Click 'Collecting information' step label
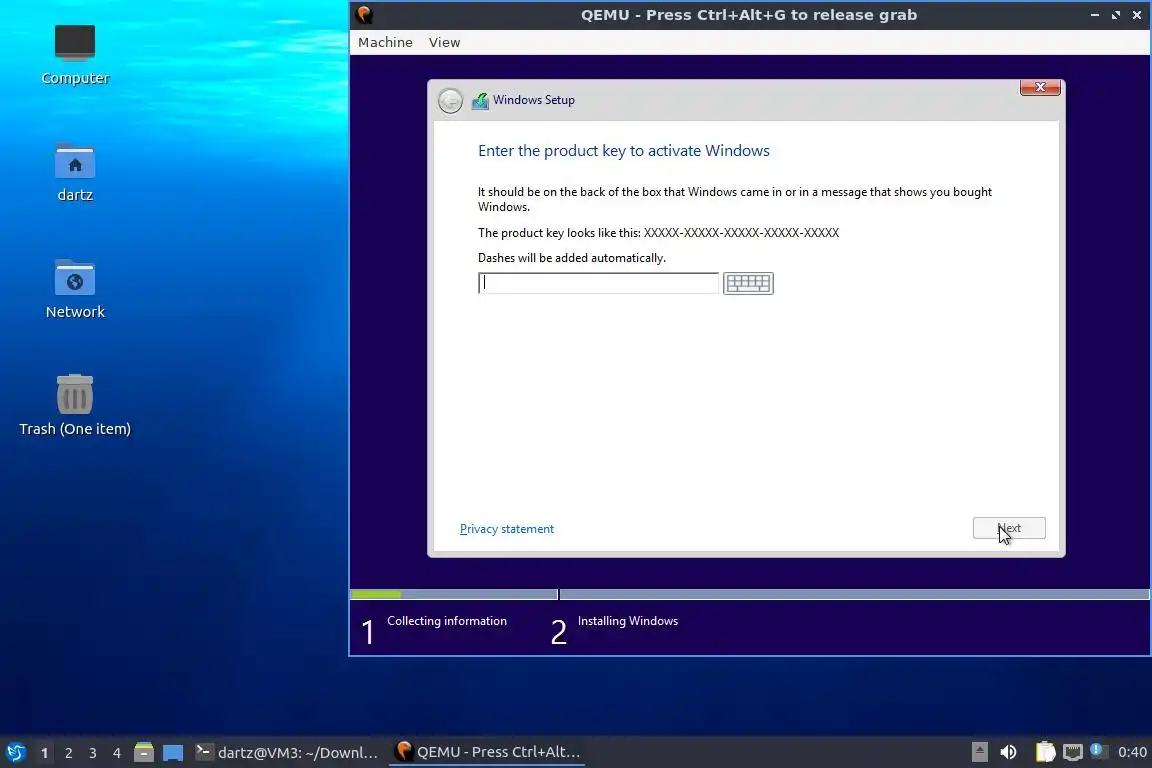1152x768 pixels. point(447,621)
